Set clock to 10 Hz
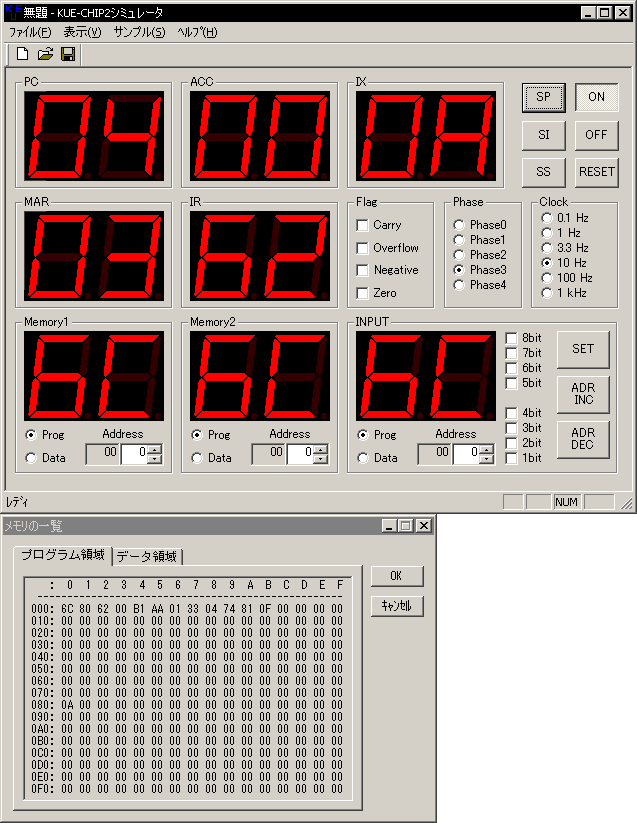Viewport: 637px width, 823px height. pos(547,262)
